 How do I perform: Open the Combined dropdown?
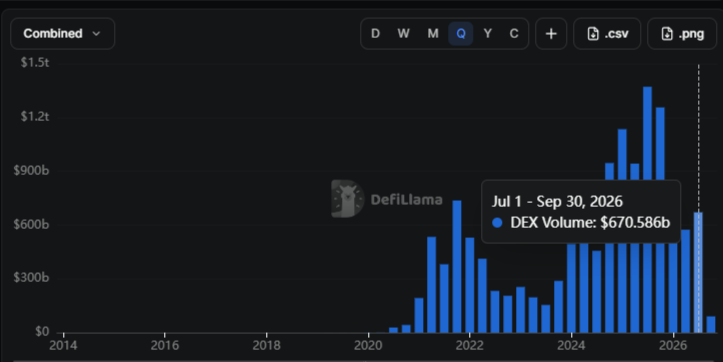click(62, 34)
